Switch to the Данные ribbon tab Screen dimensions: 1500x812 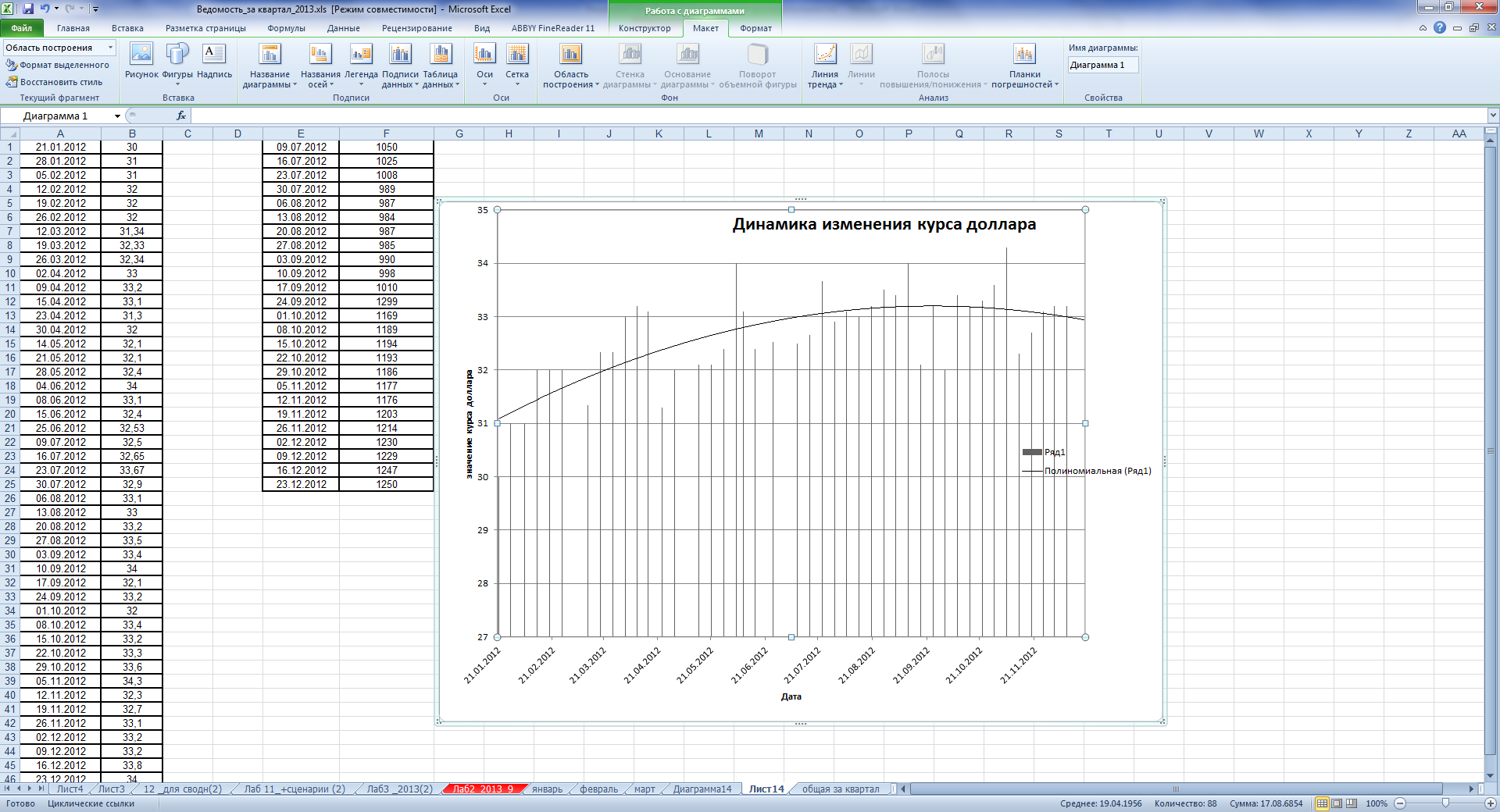(344, 28)
